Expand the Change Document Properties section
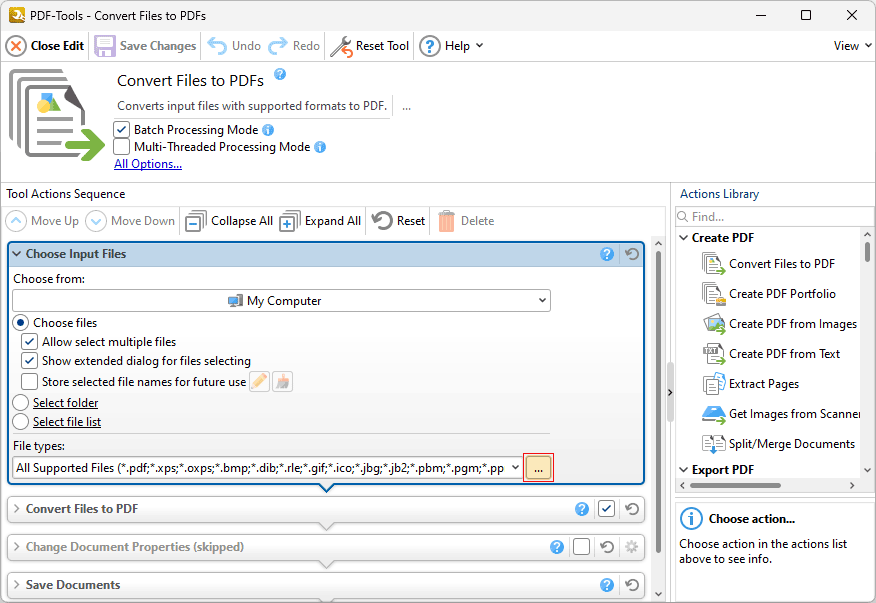Viewport: 876px width, 603px height. click(17, 547)
